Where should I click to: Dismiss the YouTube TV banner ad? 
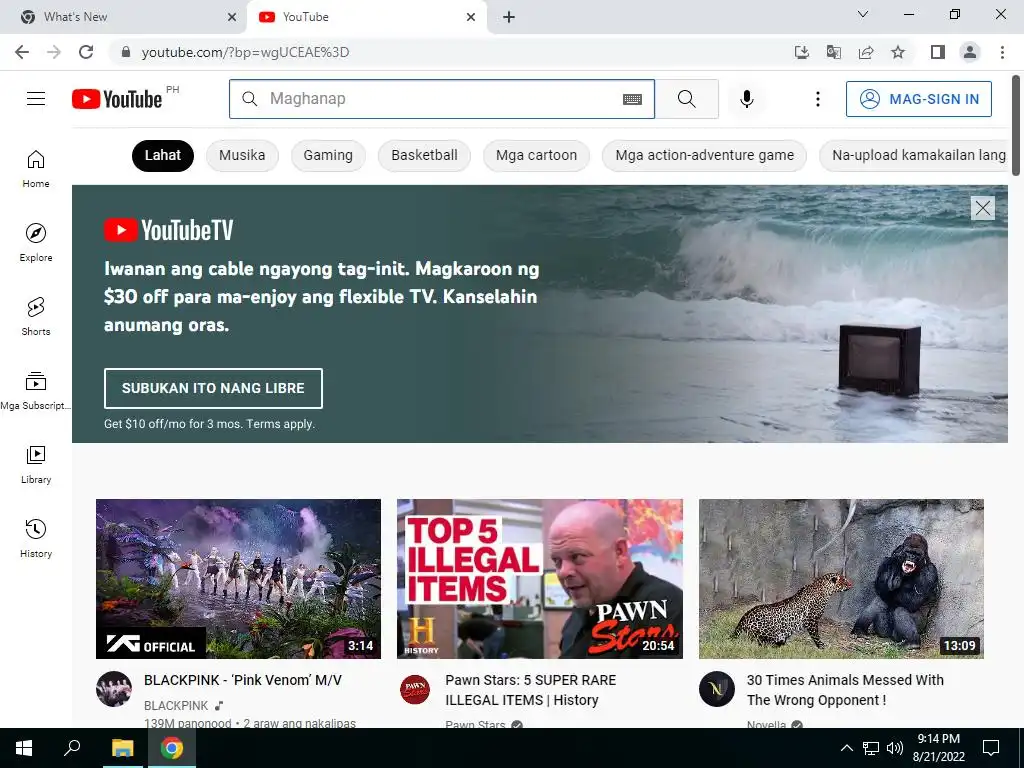pyautogui.click(x=983, y=208)
